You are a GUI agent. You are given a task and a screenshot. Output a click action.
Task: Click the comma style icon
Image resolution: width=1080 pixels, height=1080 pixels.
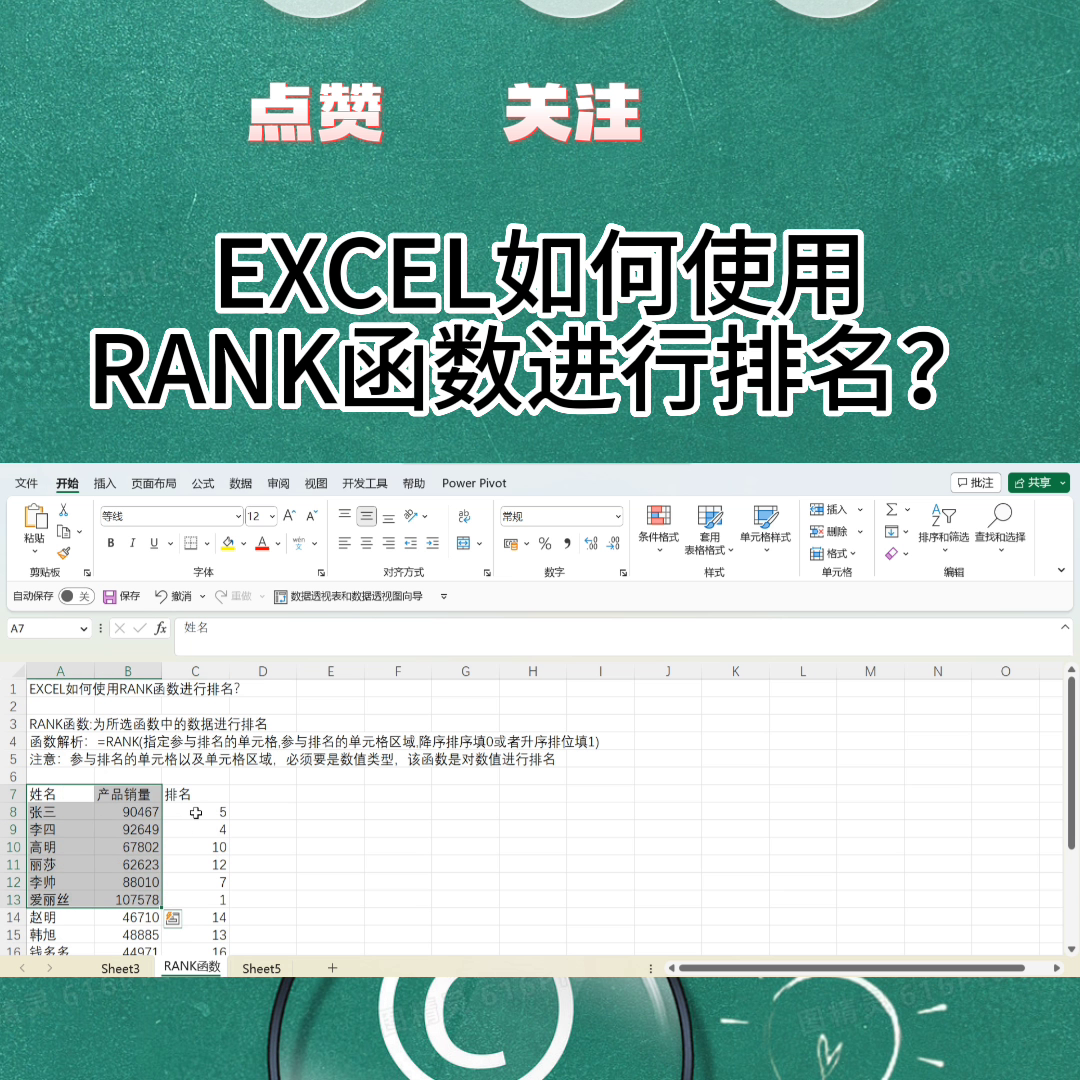click(x=567, y=543)
